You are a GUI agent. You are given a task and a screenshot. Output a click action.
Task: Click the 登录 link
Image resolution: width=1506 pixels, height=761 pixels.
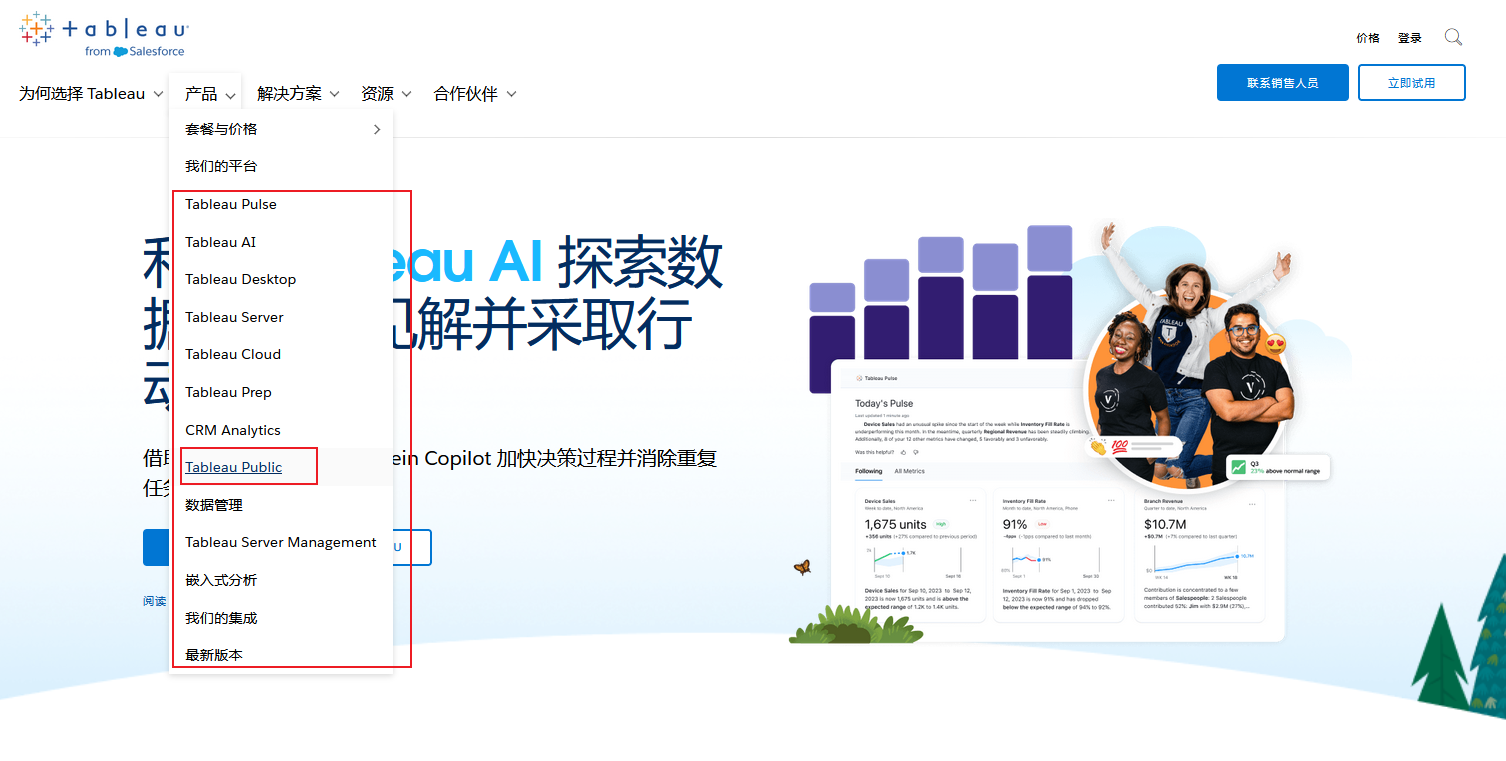1410,38
